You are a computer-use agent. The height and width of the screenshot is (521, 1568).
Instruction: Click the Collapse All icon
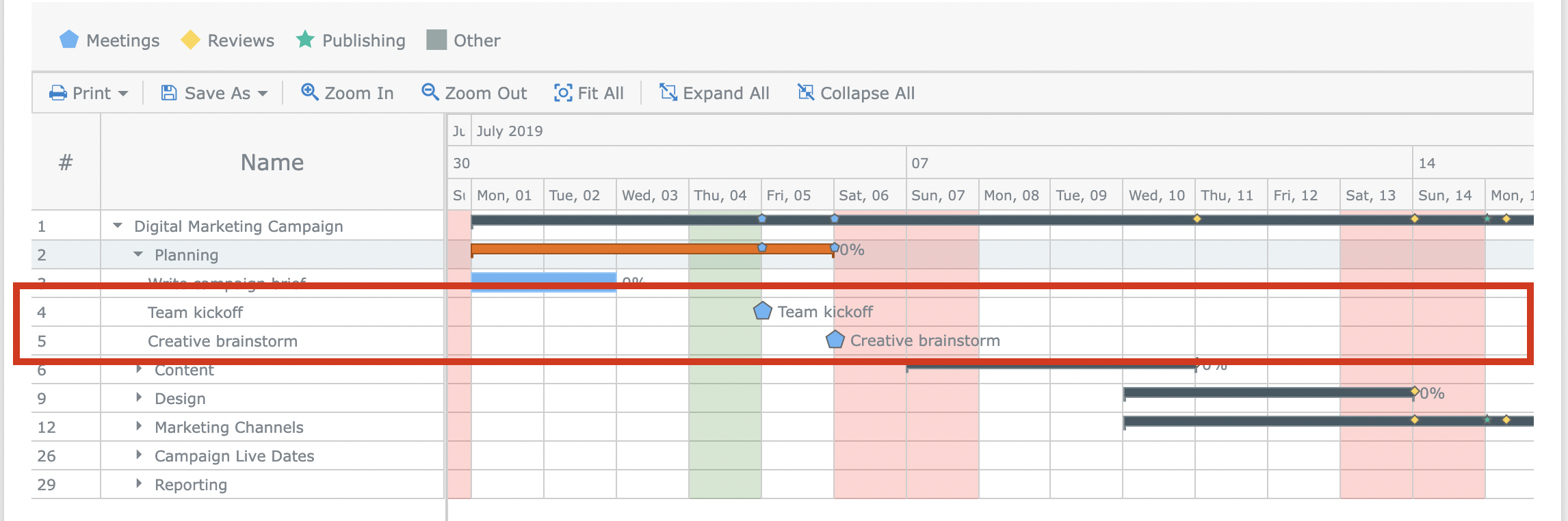click(x=805, y=92)
